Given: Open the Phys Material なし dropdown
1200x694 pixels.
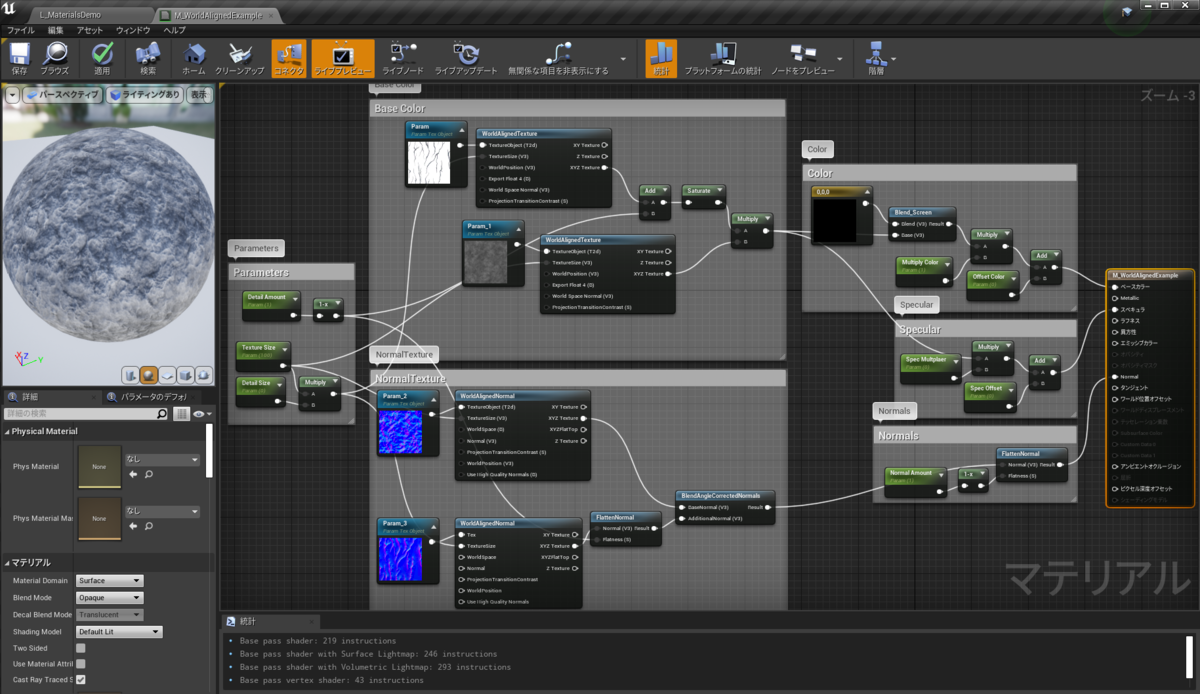Looking at the screenshot, I should click(162, 460).
